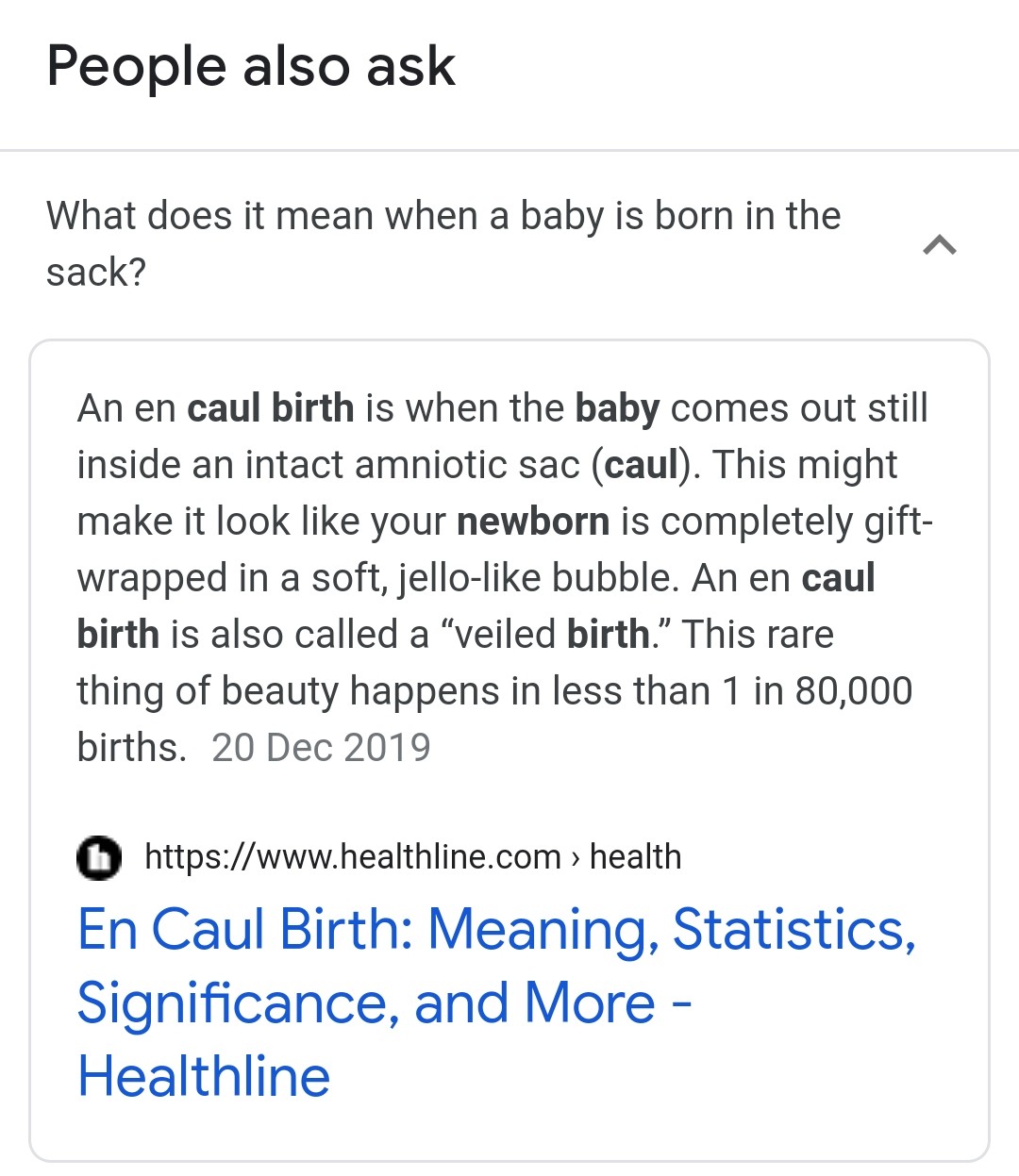Click the 'jello-like bubble' phrase
The image size is (1019, 1176).
click(539, 578)
